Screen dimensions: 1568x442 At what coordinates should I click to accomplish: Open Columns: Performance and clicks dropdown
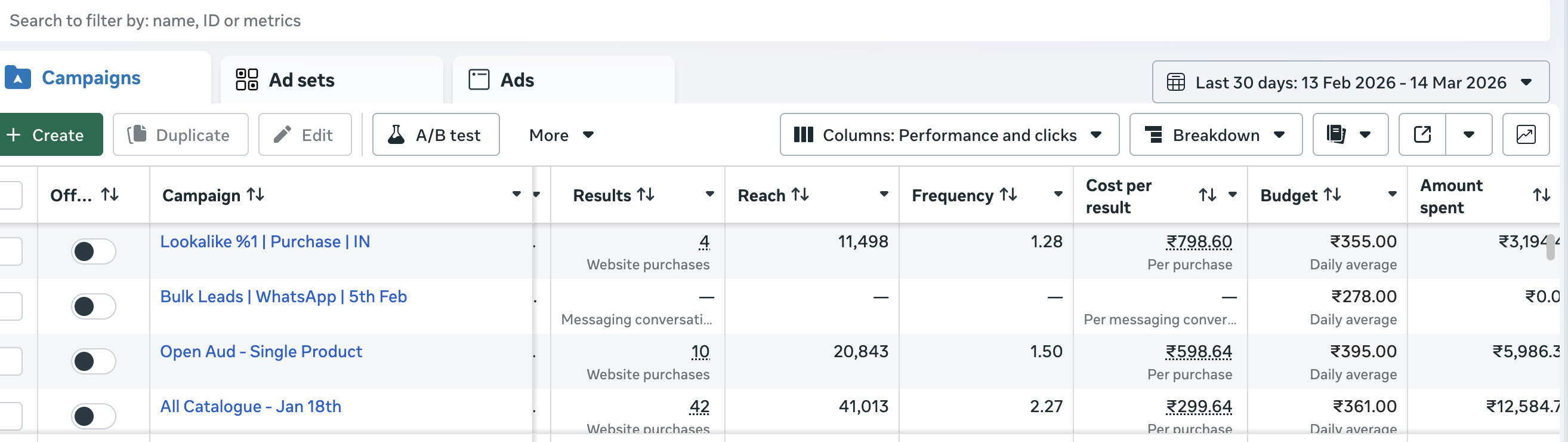pos(949,134)
